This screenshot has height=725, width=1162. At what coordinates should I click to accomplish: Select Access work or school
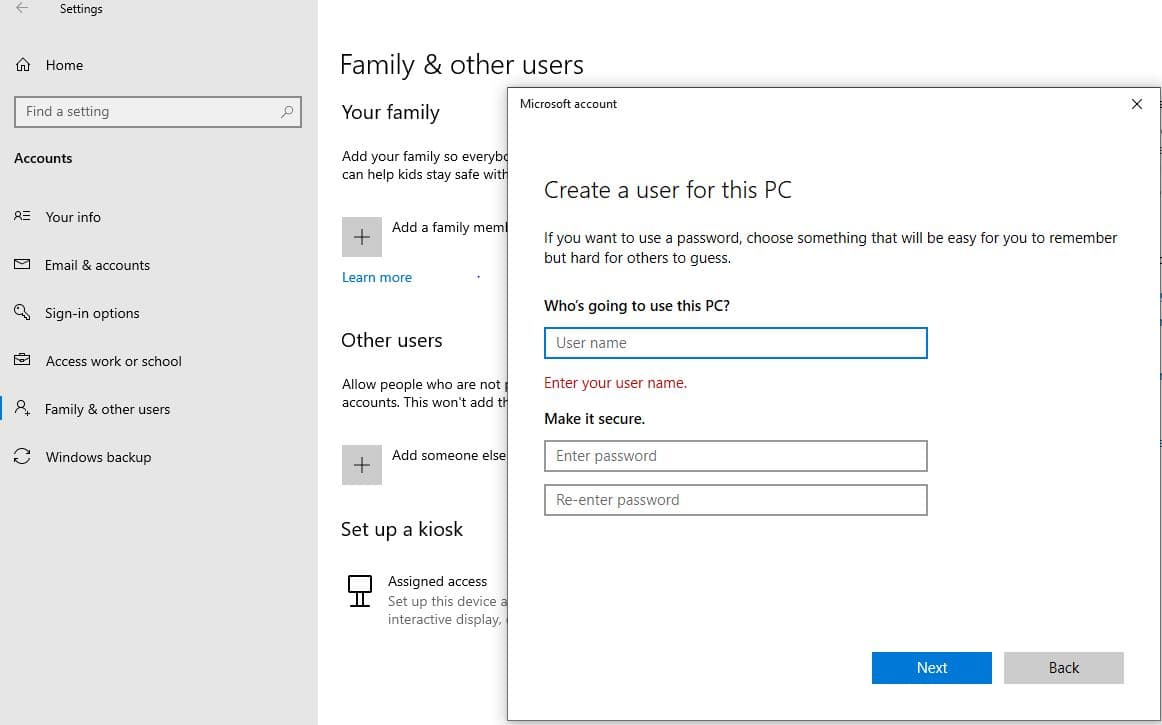pyautogui.click(x=113, y=361)
